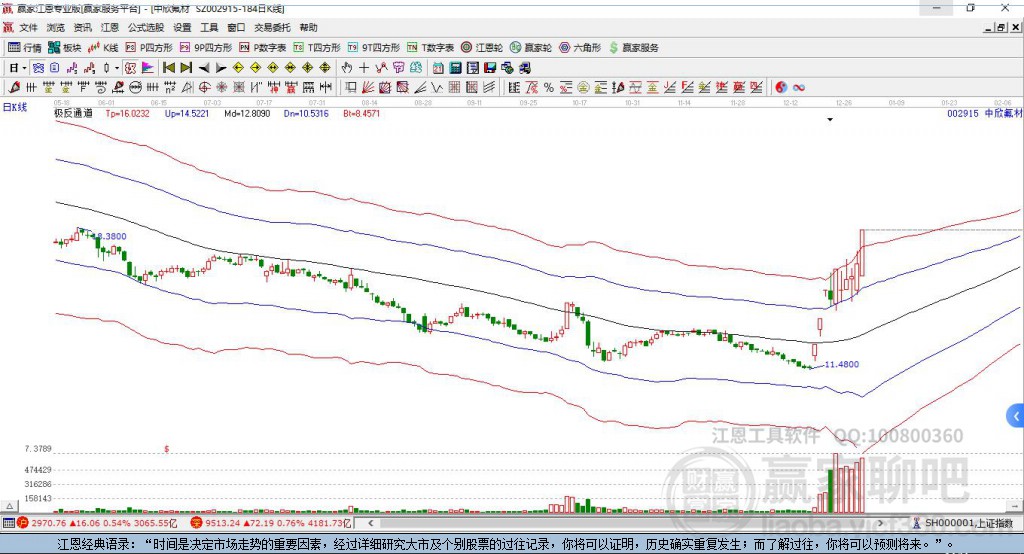Screen dimensions: 1024x554
Task: Switch to the K线 candlestick view
Action: (x=103, y=48)
